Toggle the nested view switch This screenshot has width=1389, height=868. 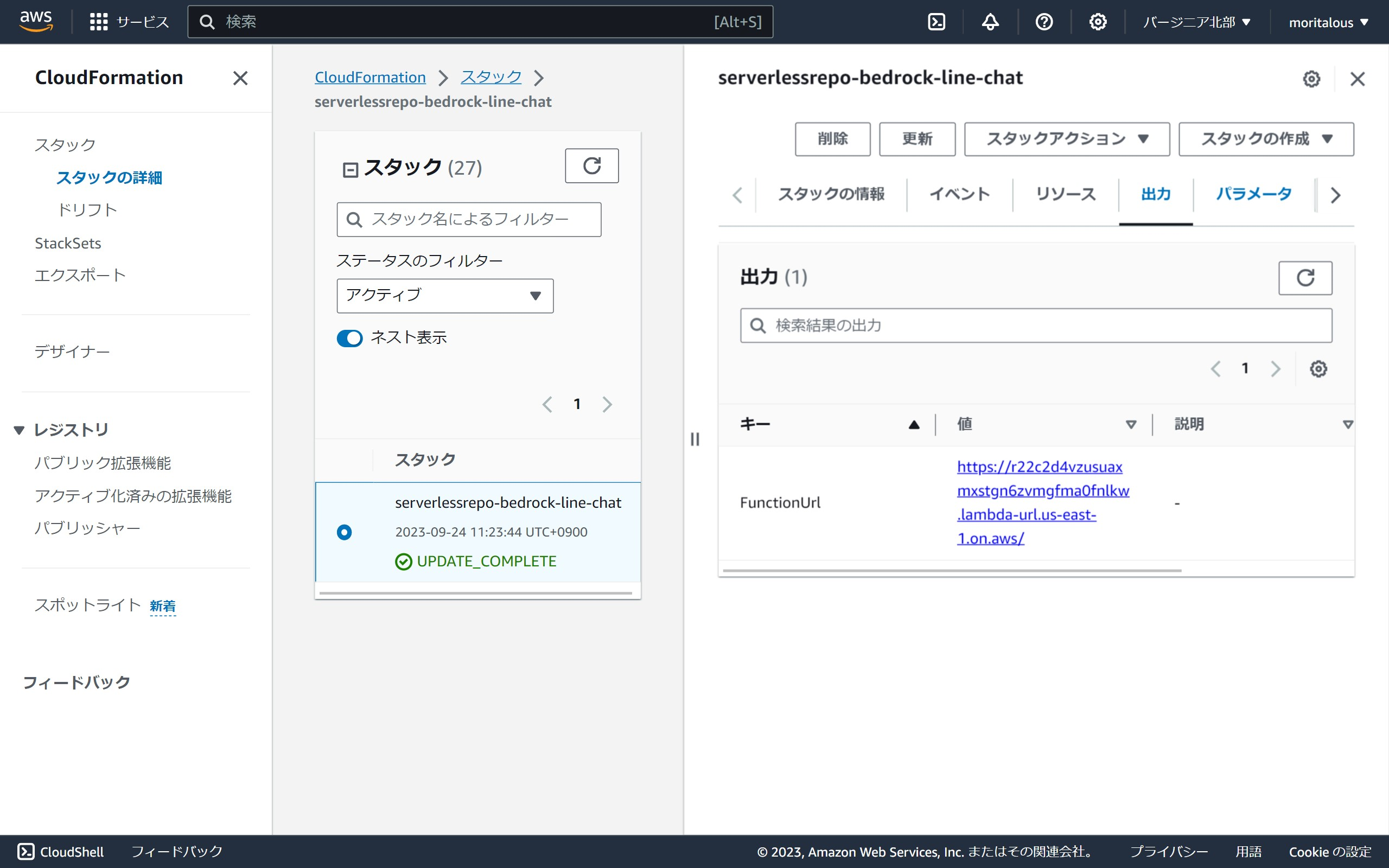349,338
